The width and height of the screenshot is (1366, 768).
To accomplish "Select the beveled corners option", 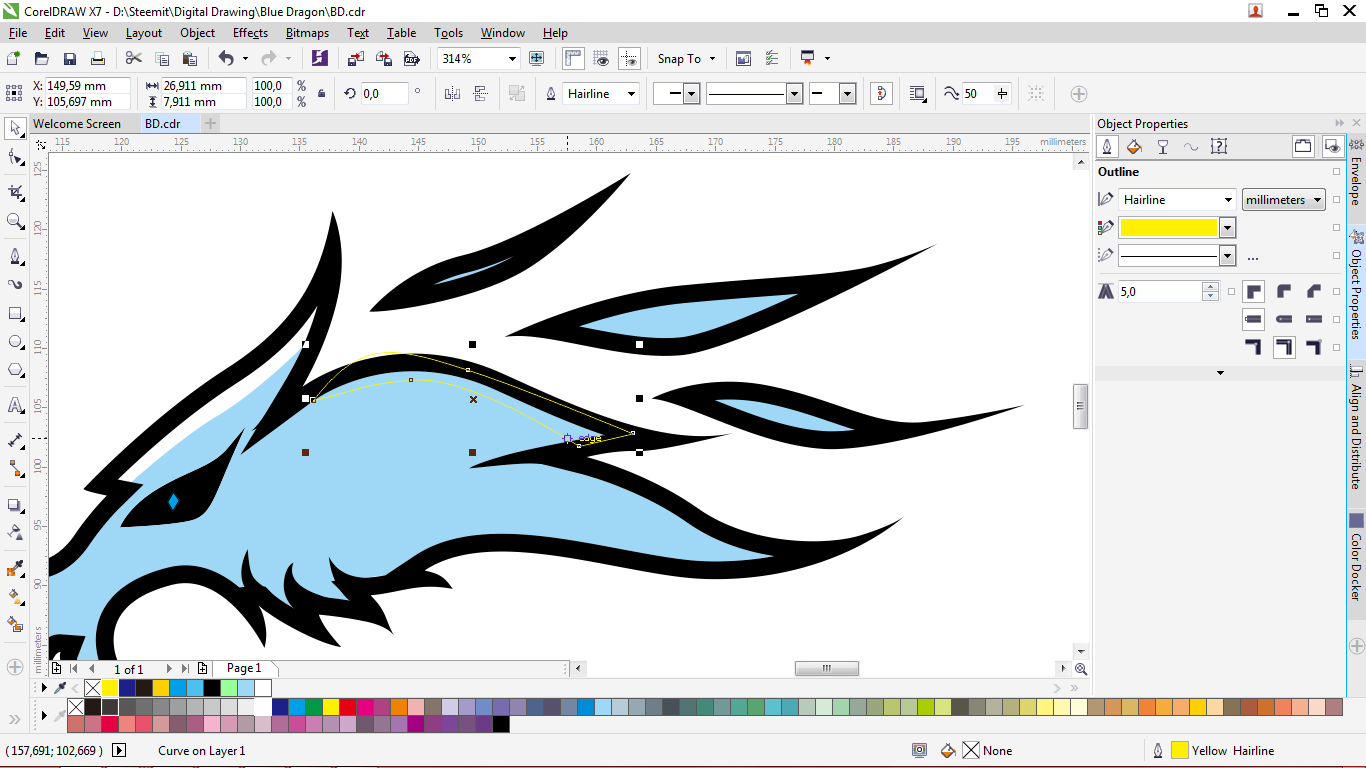I will [x=1314, y=292].
